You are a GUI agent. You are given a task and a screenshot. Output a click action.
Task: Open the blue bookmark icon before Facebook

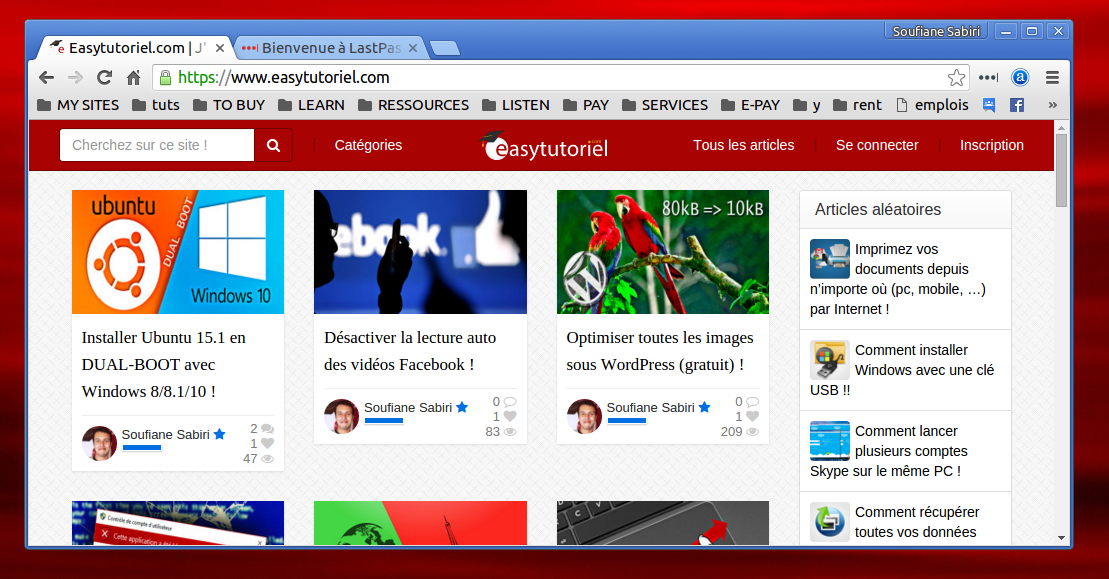pos(989,105)
